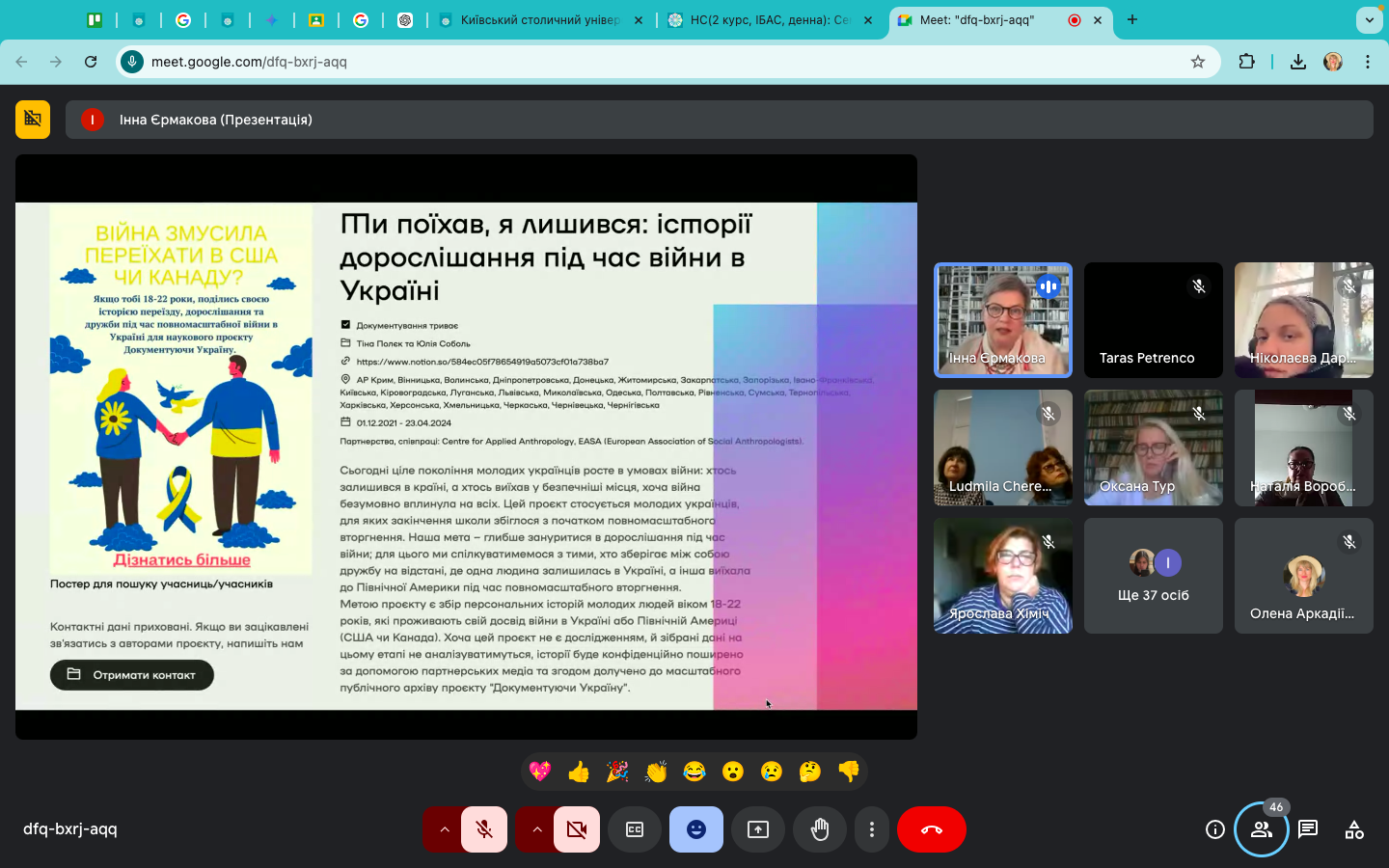This screenshot has height=868, width=1389.
Task: Click the Ще 37 осіб tile
Action: (1153, 576)
